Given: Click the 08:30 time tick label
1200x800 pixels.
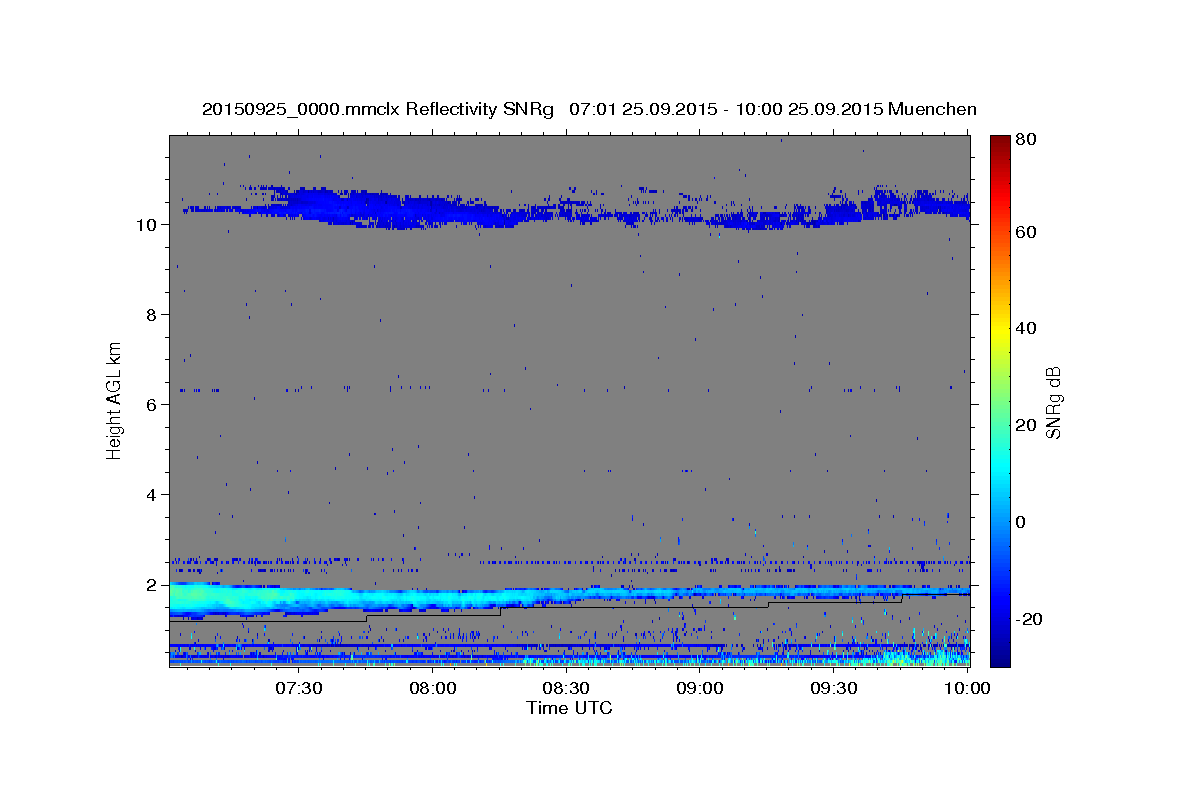Looking at the screenshot, I should click(x=566, y=688).
